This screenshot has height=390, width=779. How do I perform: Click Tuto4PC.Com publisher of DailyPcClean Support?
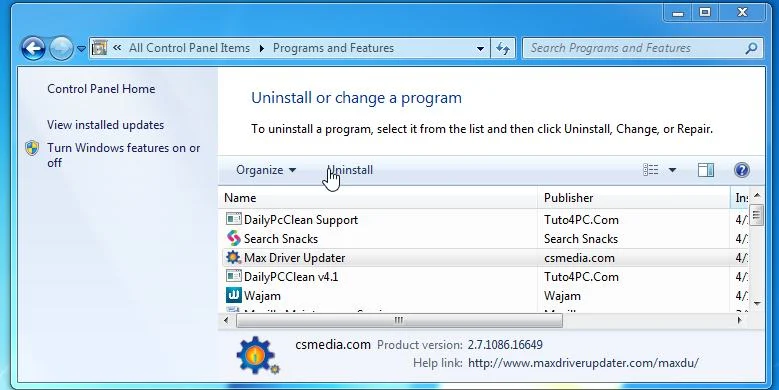[581, 220]
